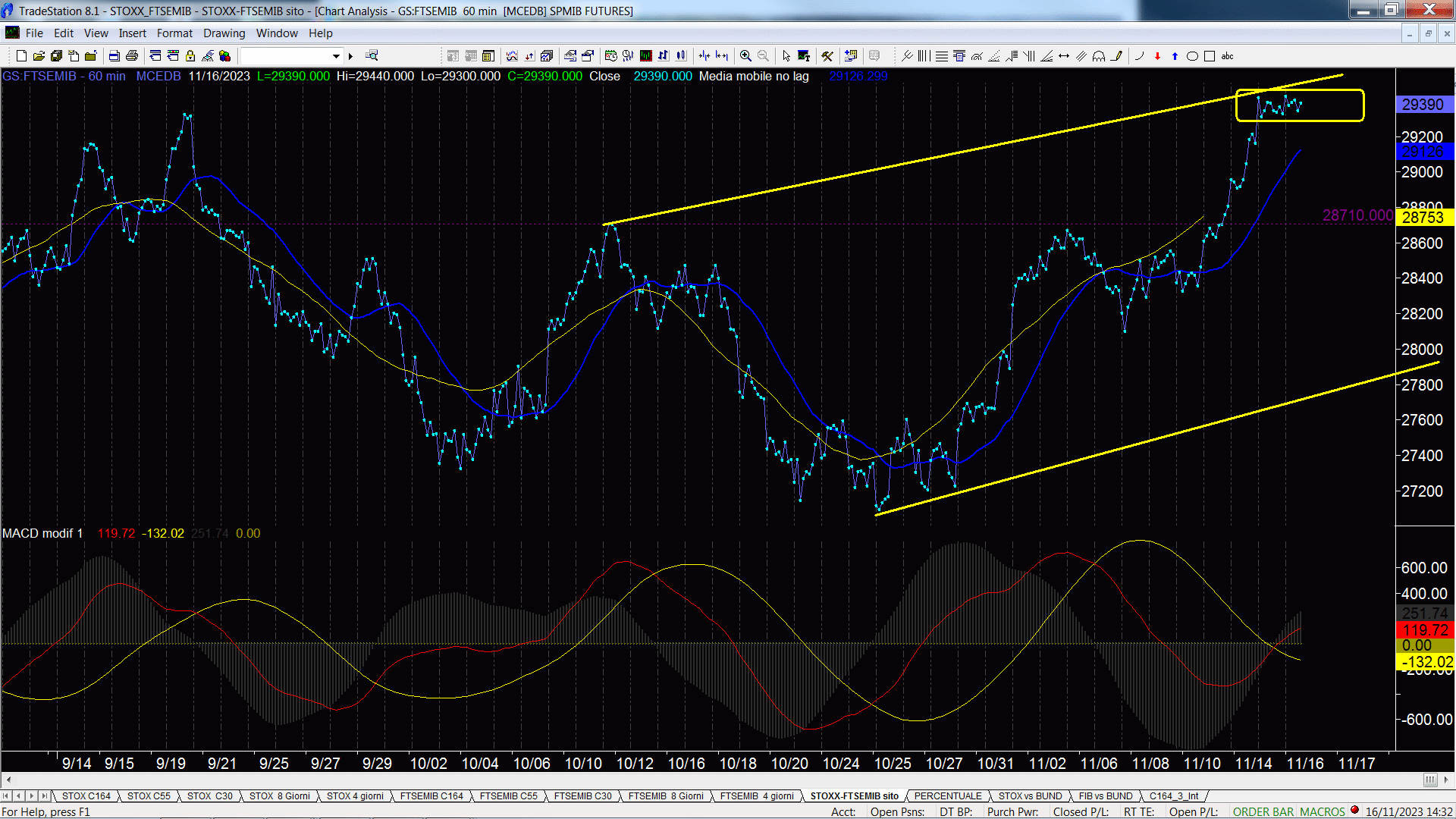This screenshot has width=1456, height=819.
Task: Click the green-on-black chart type icon
Action: click(646, 56)
